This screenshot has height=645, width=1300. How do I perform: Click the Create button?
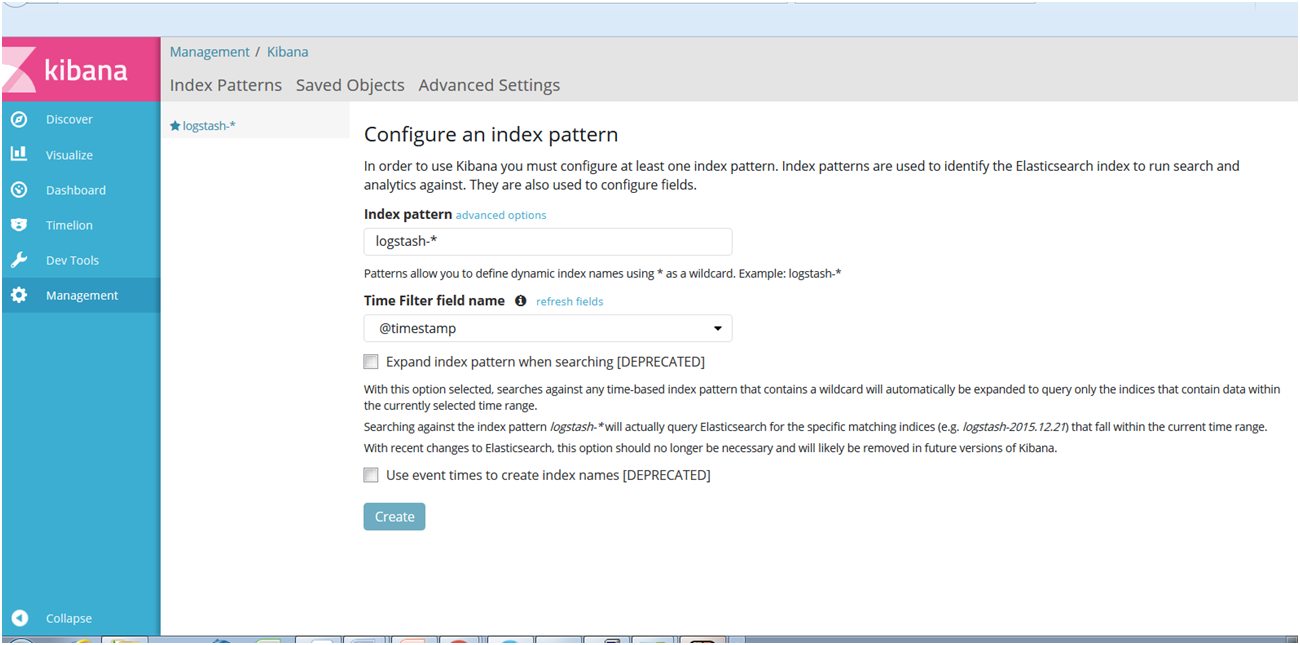[x=394, y=516]
